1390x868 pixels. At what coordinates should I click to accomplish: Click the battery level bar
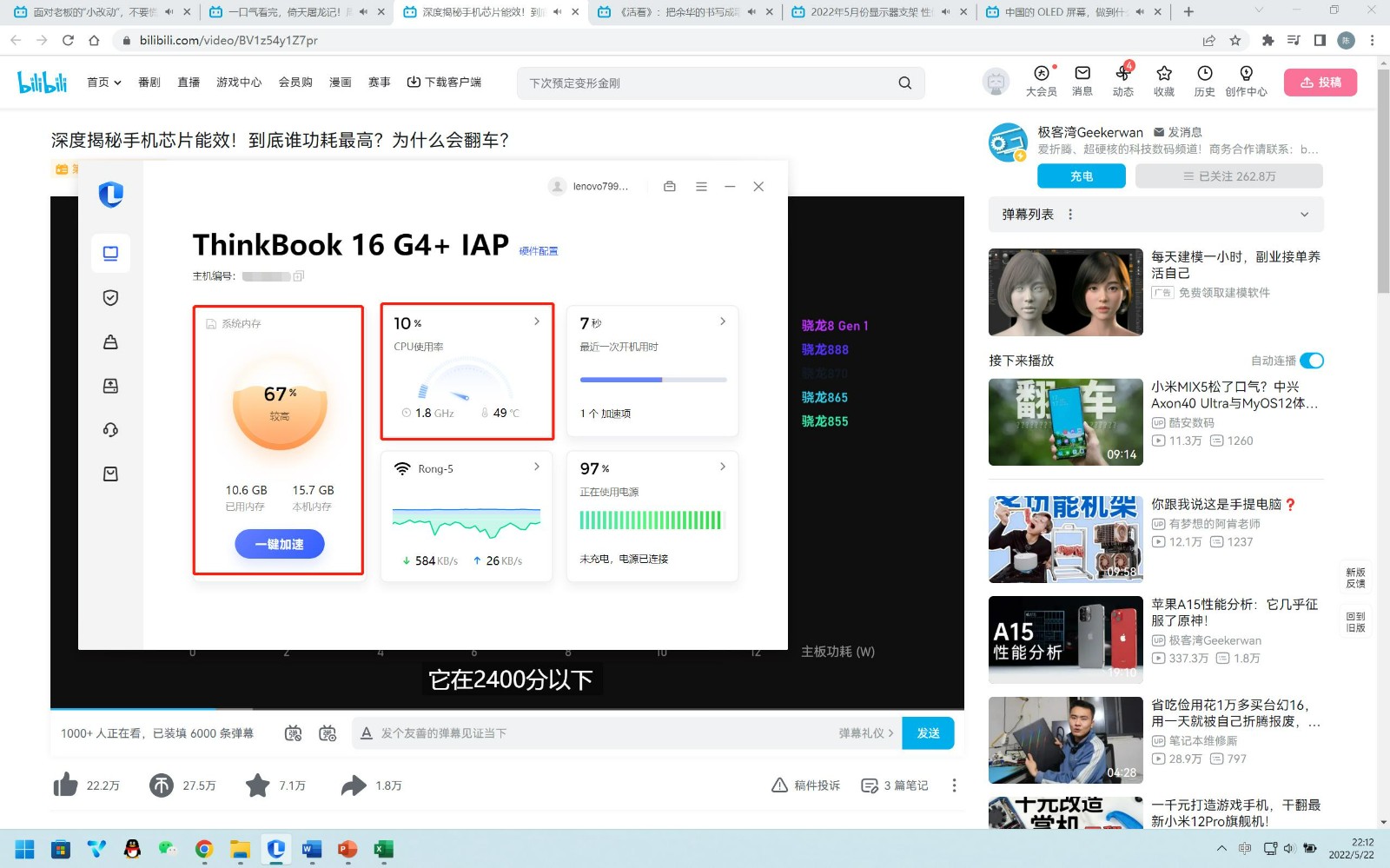pyautogui.click(x=651, y=520)
